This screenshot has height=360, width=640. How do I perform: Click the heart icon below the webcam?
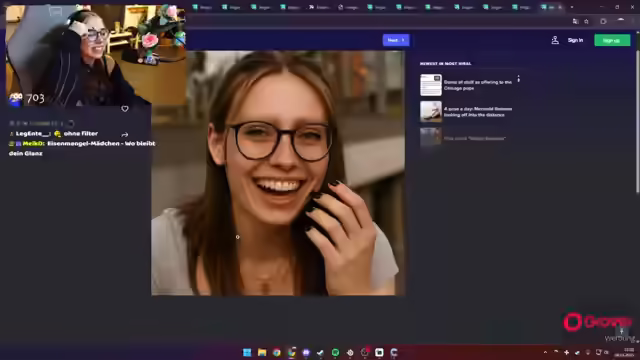point(125,109)
